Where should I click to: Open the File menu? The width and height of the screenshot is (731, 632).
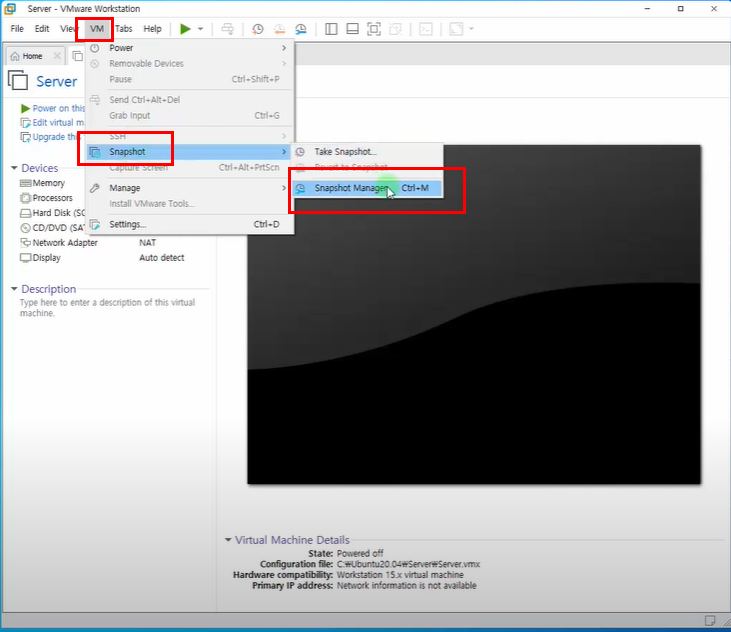[17, 29]
